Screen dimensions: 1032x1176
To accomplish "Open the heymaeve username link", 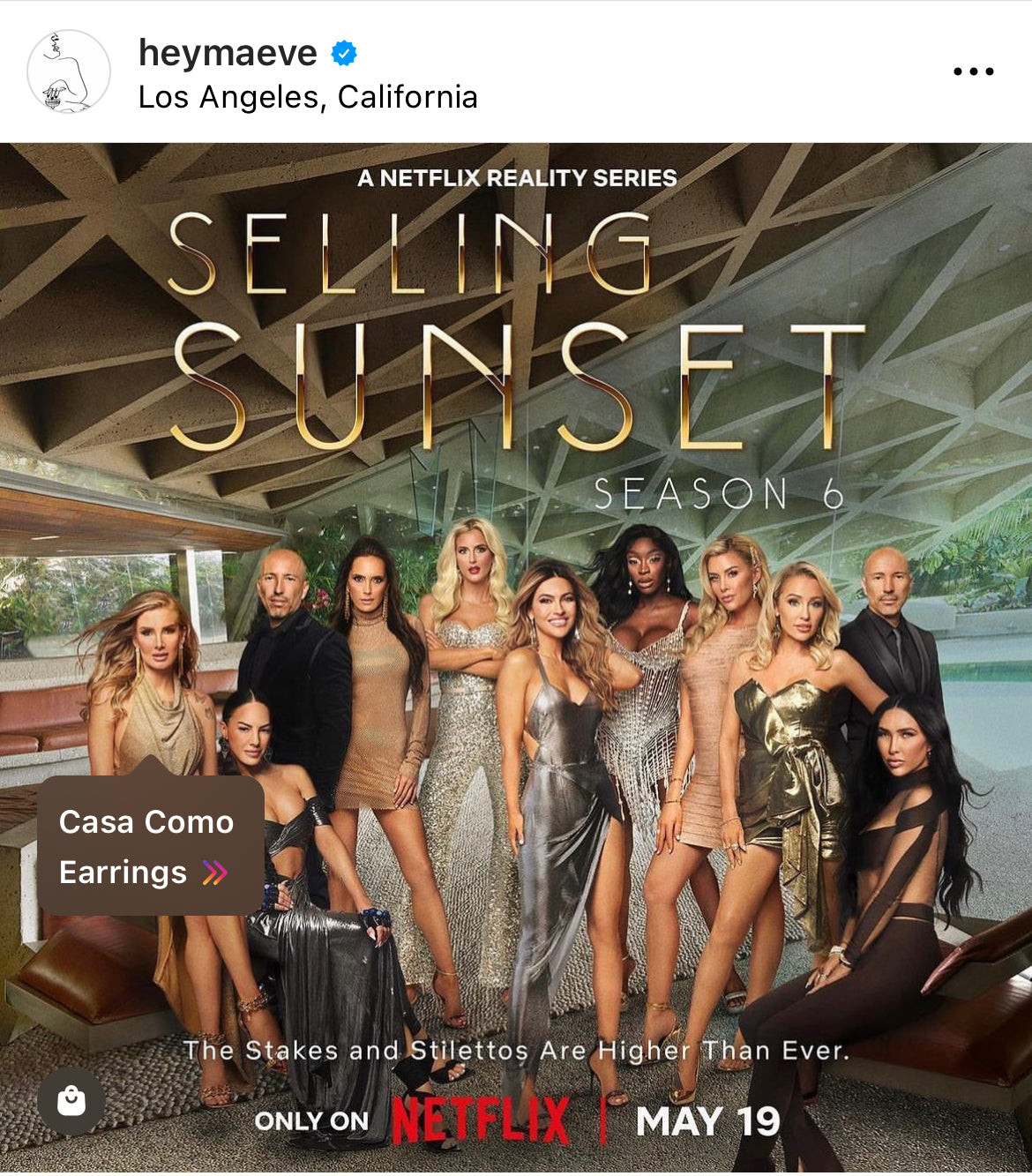I will coord(228,53).
